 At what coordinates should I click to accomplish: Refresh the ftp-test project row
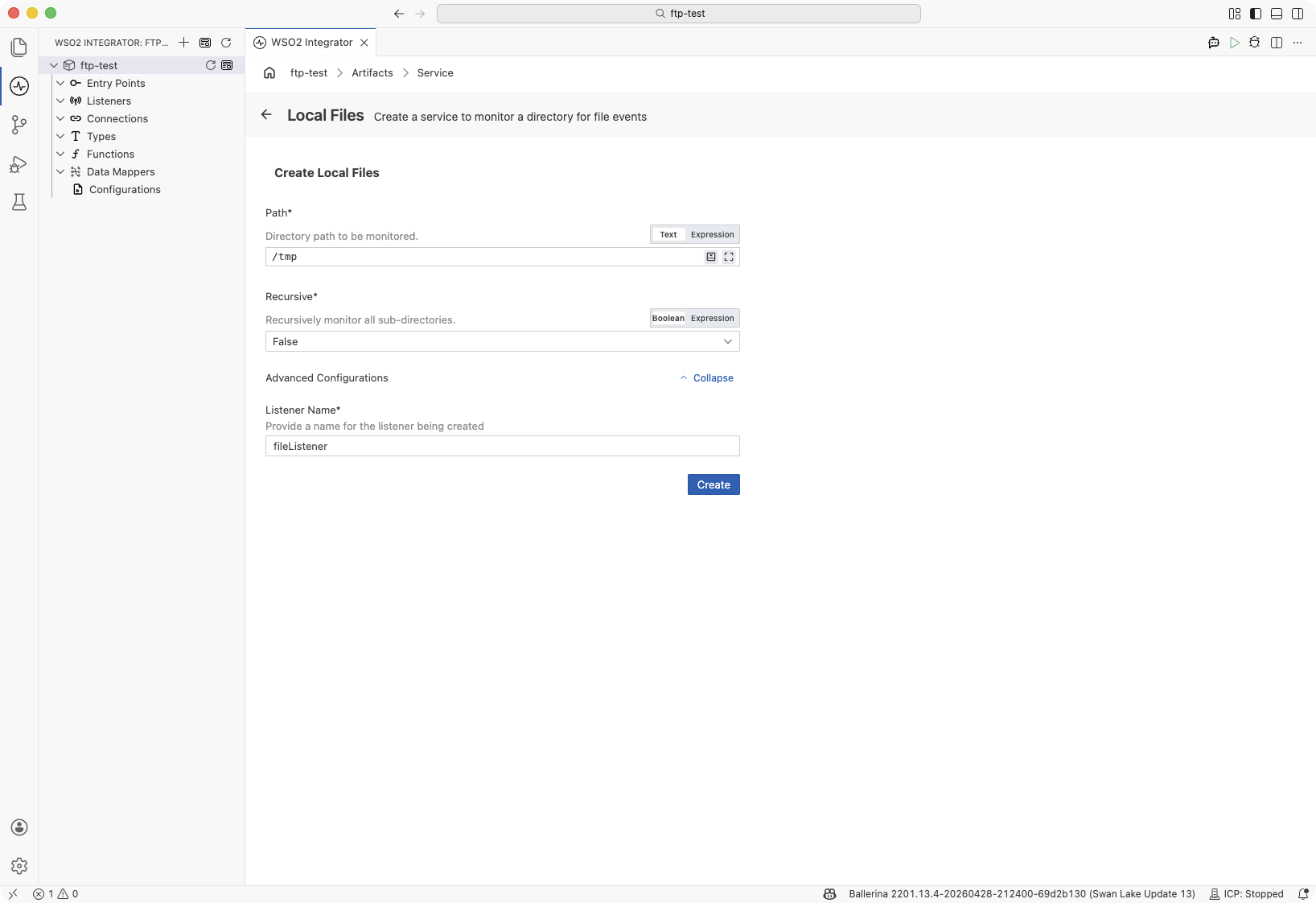coord(211,65)
